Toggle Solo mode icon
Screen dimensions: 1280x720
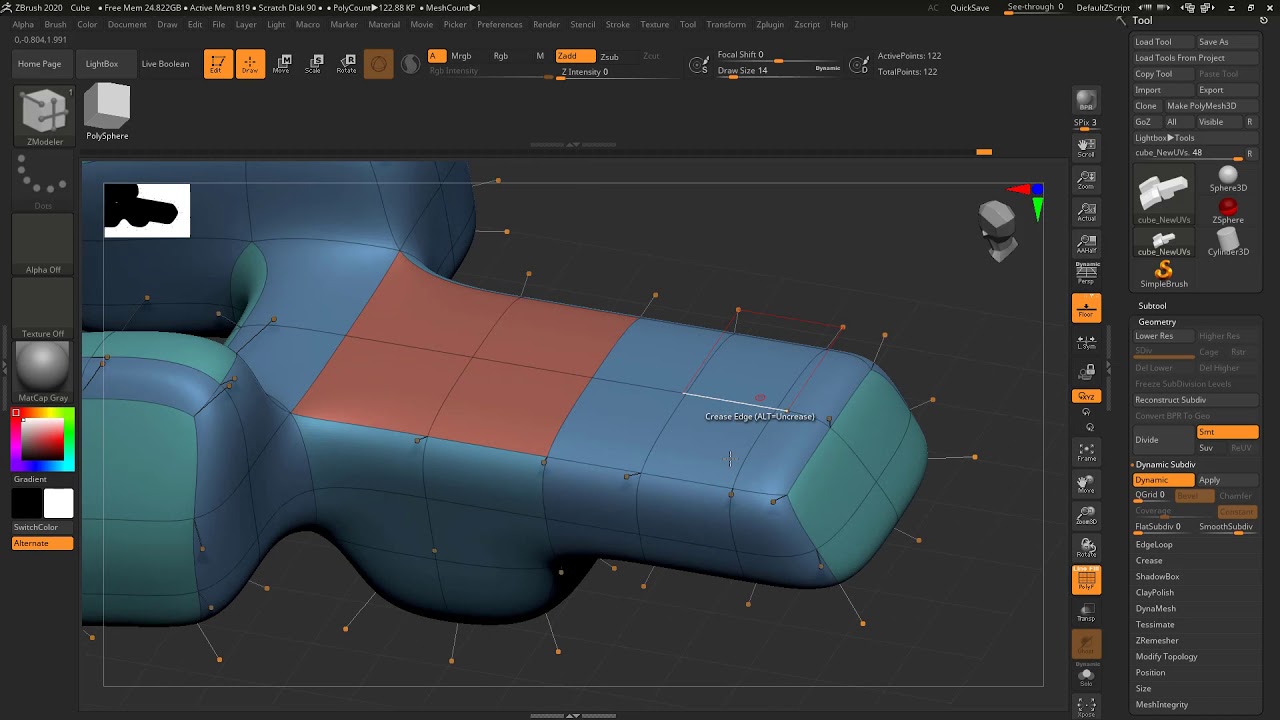click(1086, 676)
